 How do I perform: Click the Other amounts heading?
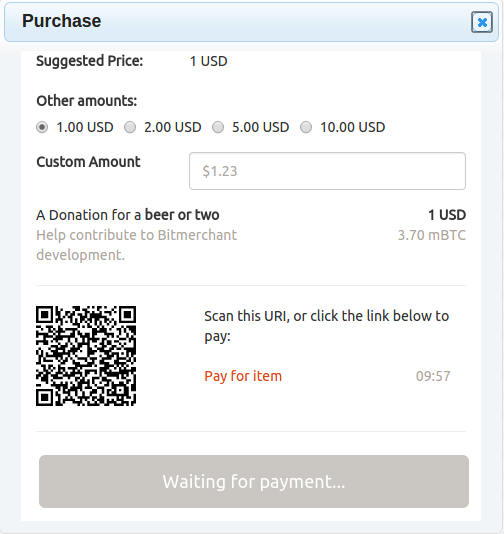point(87,101)
